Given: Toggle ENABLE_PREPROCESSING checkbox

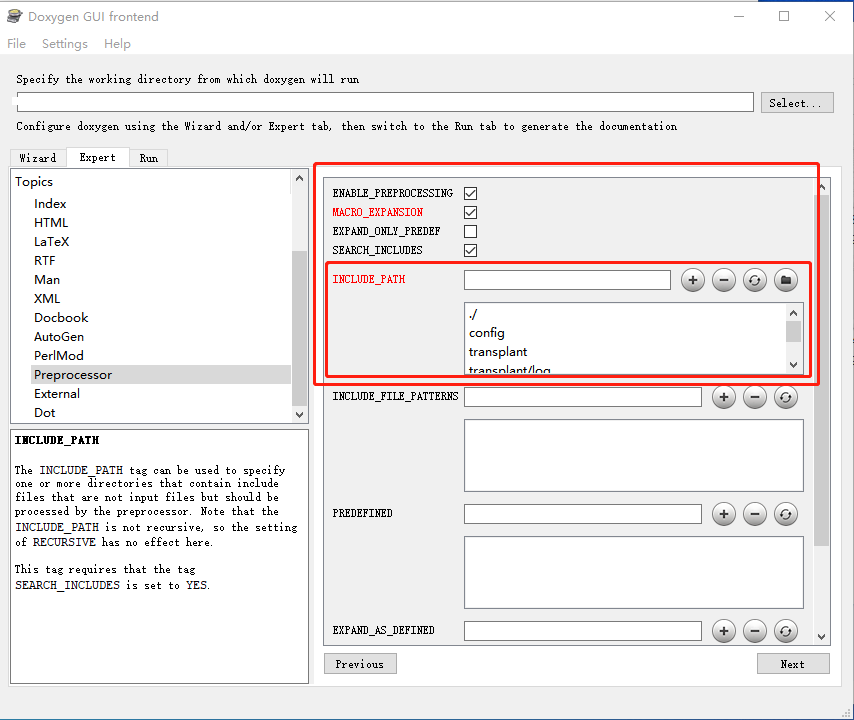Looking at the screenshot, I should (x=471, y=193).
